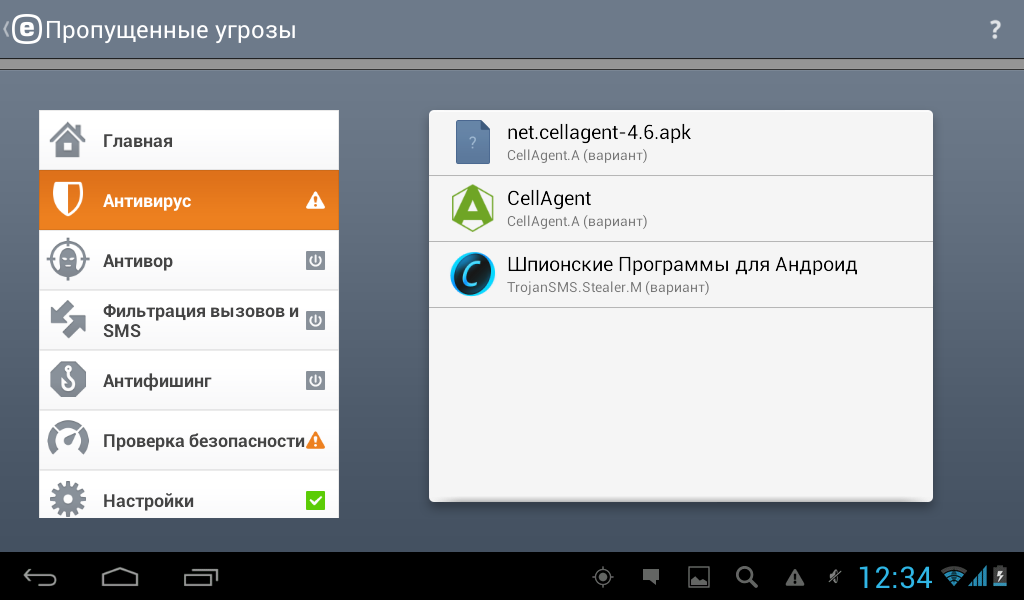Click the call and SMS filter arrows icon
The image size is (1024, 600).
tap(68, 319)
